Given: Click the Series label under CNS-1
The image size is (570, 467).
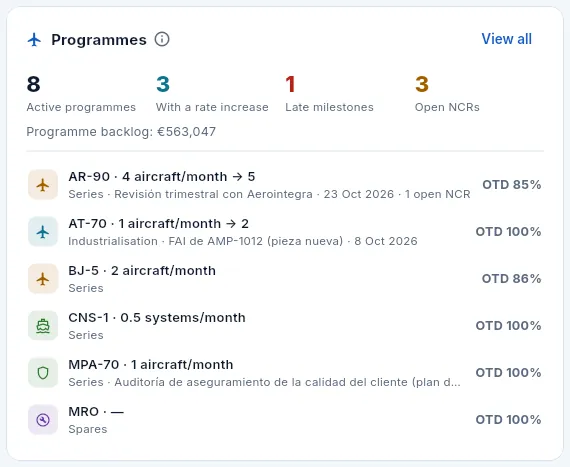Looking at the screenshot, I should pos(86,335).
